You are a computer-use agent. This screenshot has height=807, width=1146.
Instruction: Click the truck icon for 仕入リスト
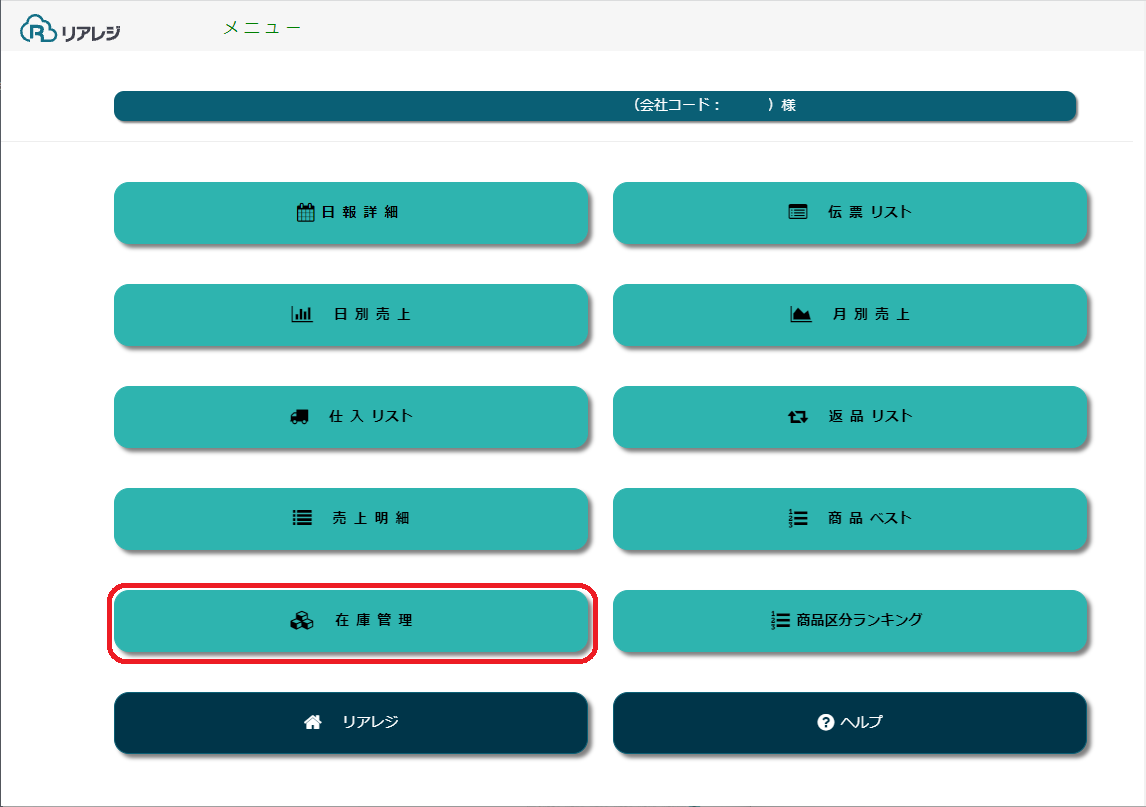coord(299,417)
